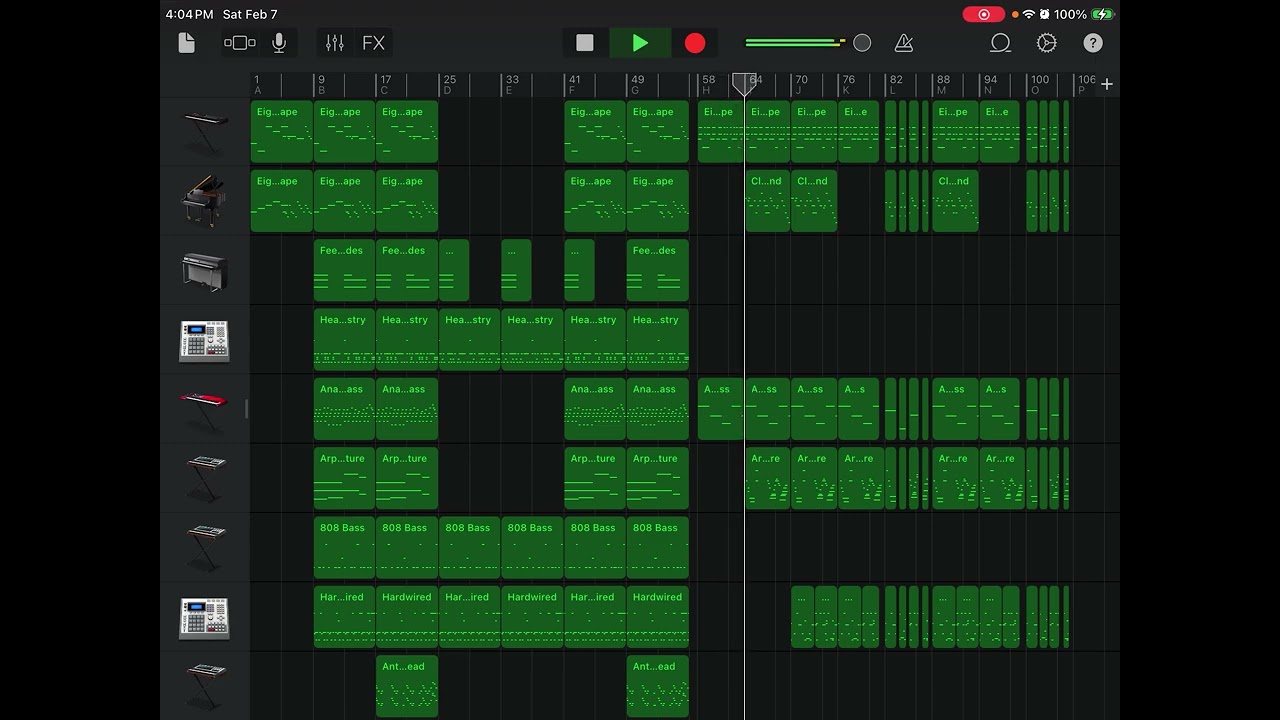Jump to bar 33 on the ruler
Viewport: 1280px width, 720px height.
[512, 79]
